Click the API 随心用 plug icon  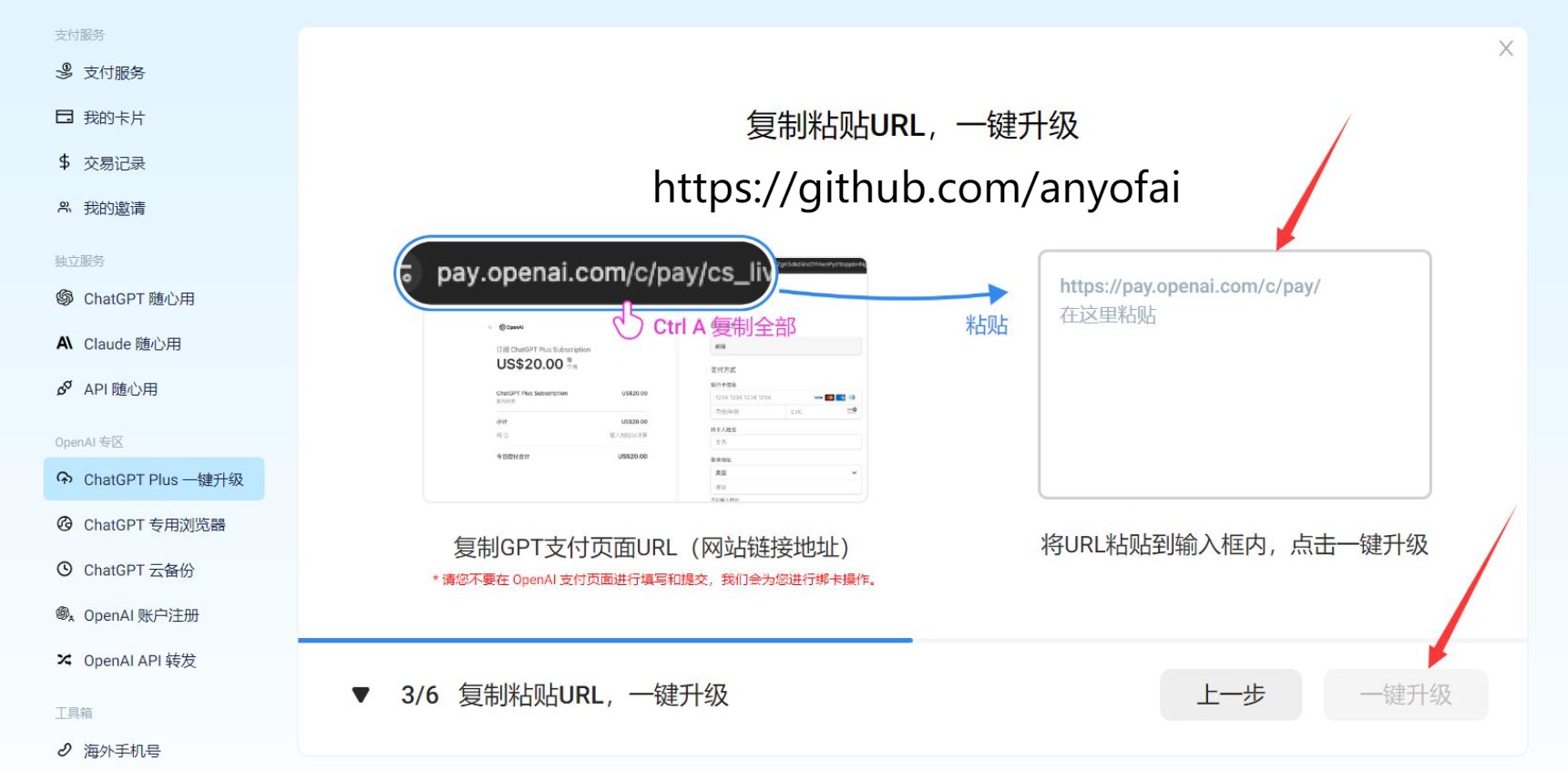64,388
